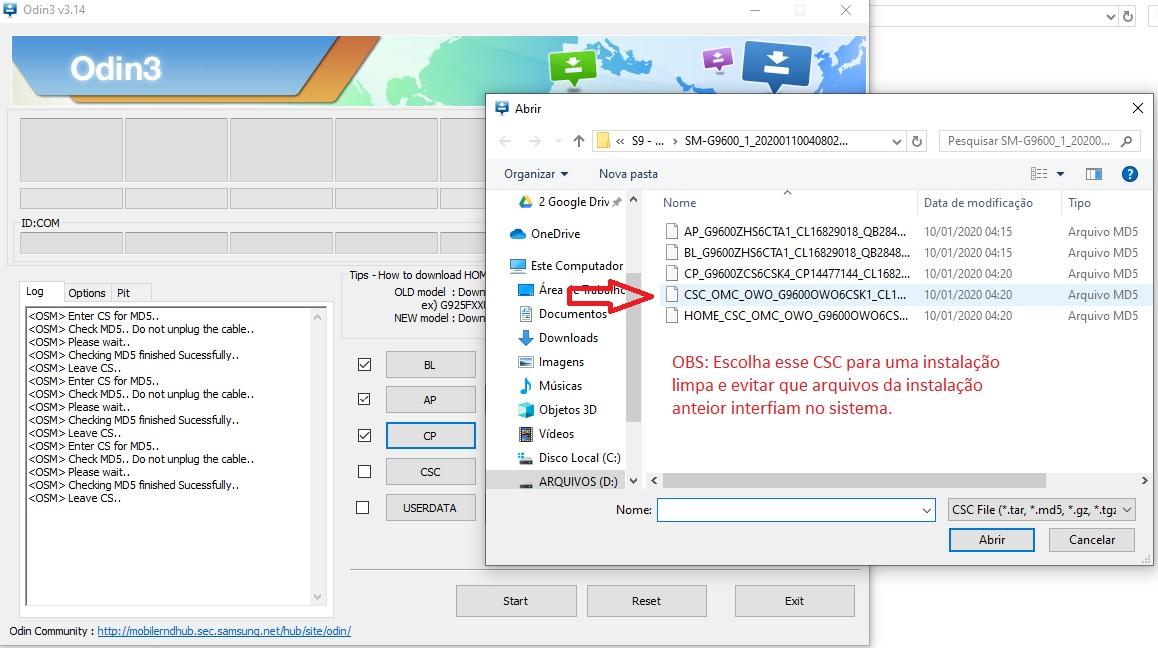Select Este Computador in navigation pane

(x=566, y=265)
